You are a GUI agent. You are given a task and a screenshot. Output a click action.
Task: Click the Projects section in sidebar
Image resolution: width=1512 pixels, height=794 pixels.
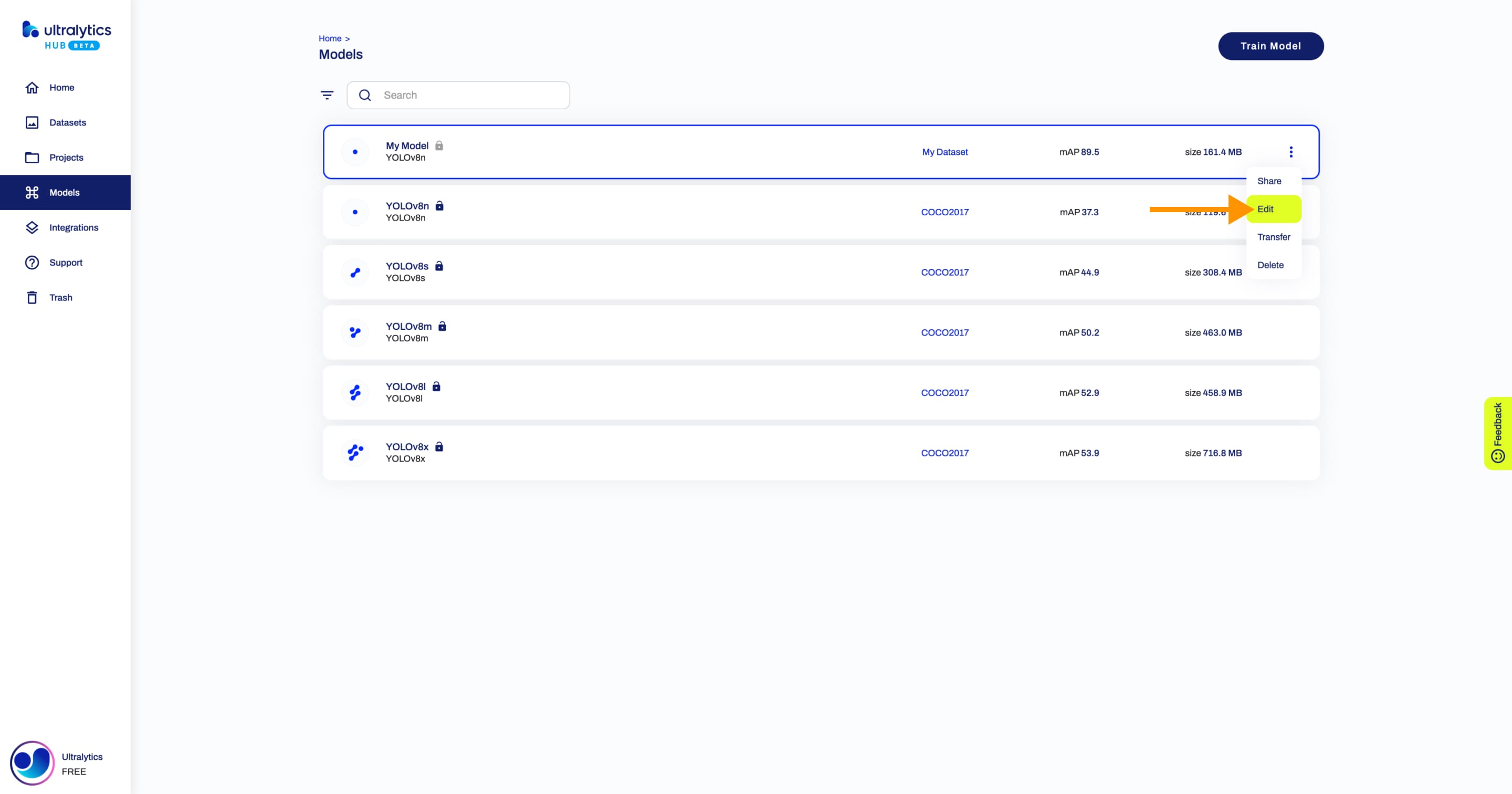point(66,157)
